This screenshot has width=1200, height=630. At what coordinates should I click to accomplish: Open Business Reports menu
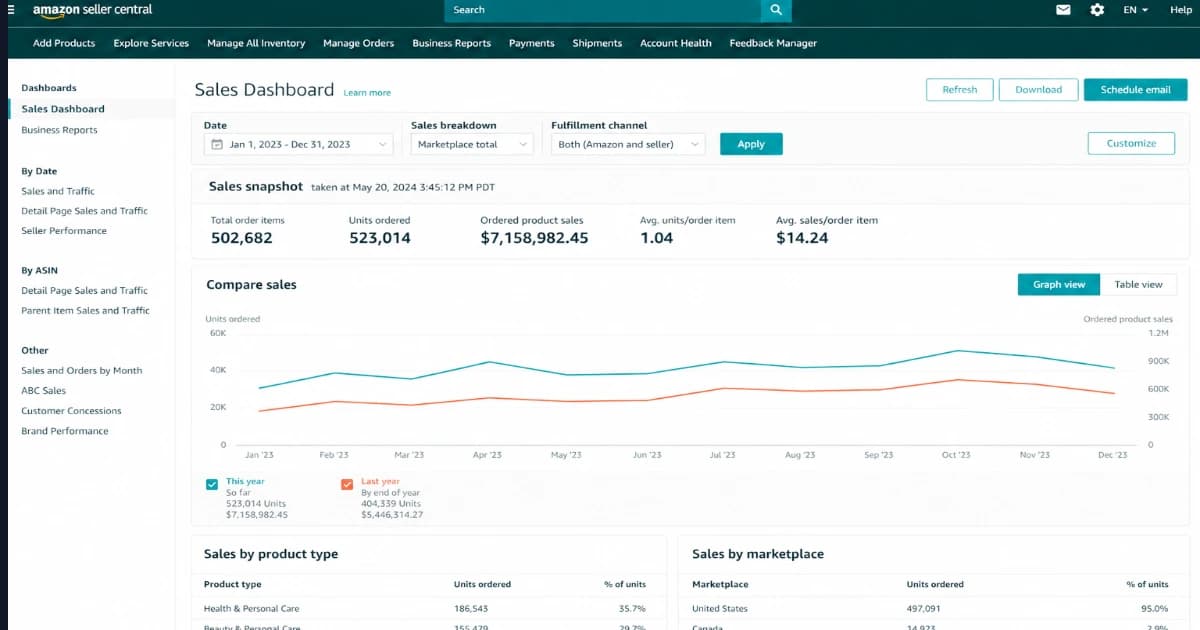[x=451, y=43]
